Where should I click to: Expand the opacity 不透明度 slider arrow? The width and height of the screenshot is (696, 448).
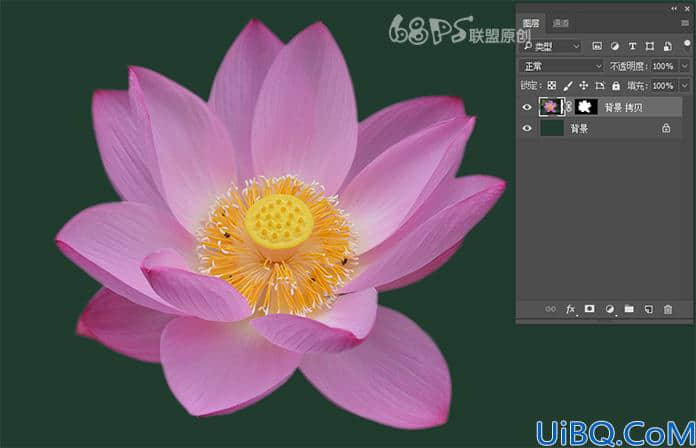point(684,66)
